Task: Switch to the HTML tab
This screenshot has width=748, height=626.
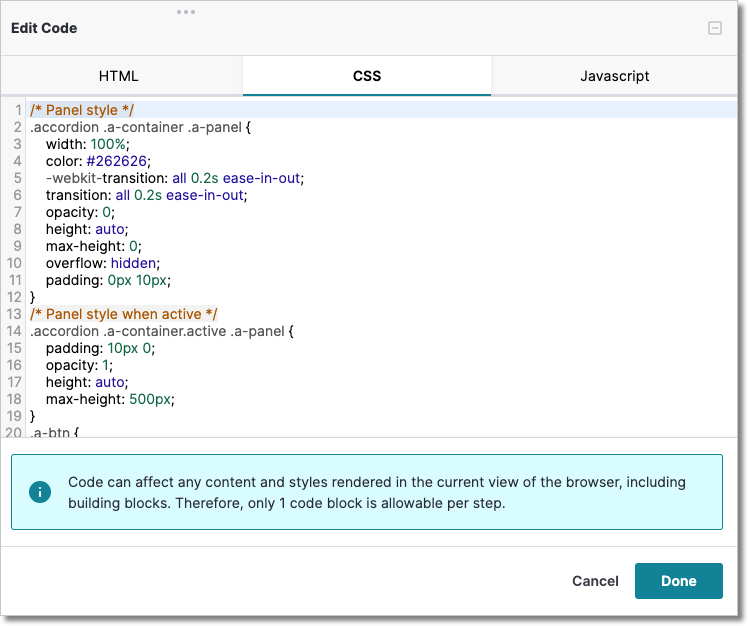Action: (119, 76)
